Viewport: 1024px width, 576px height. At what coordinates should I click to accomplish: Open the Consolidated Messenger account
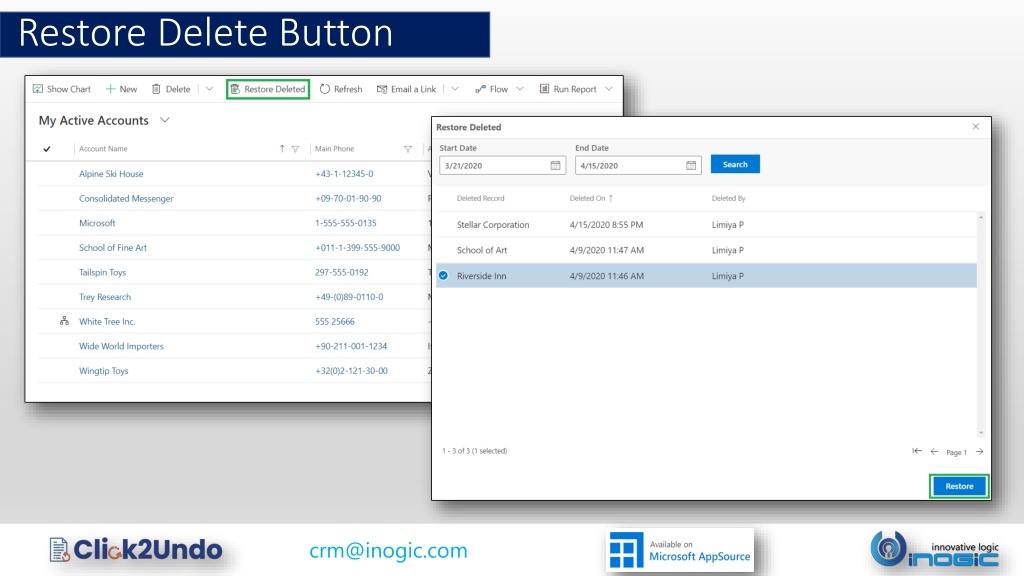pos(126,199)
